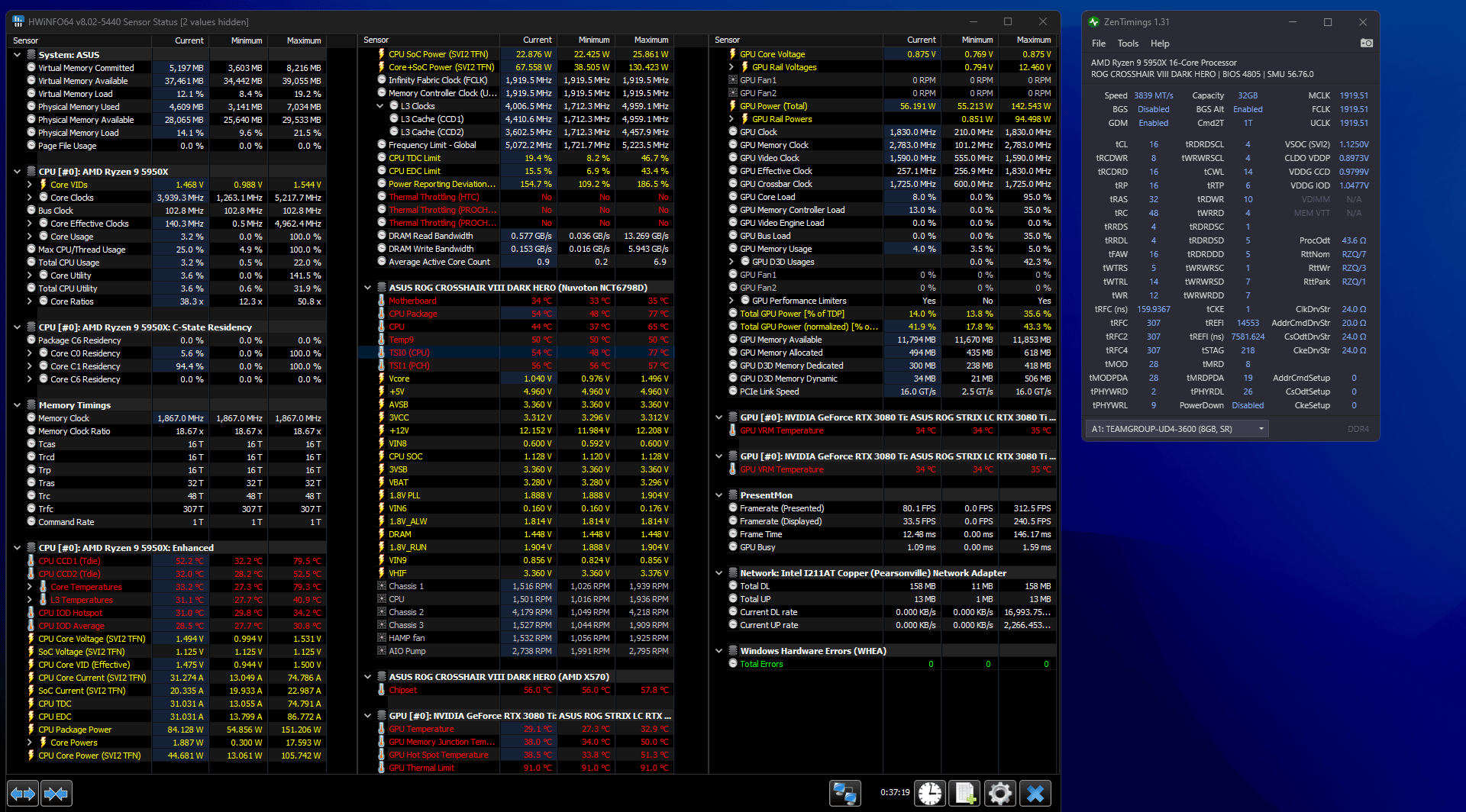The height and width of the screenshot is (812, 1466).
Task: Click the 7581.624 tREFI (ns) value
Action: (x=1248, y=337)
